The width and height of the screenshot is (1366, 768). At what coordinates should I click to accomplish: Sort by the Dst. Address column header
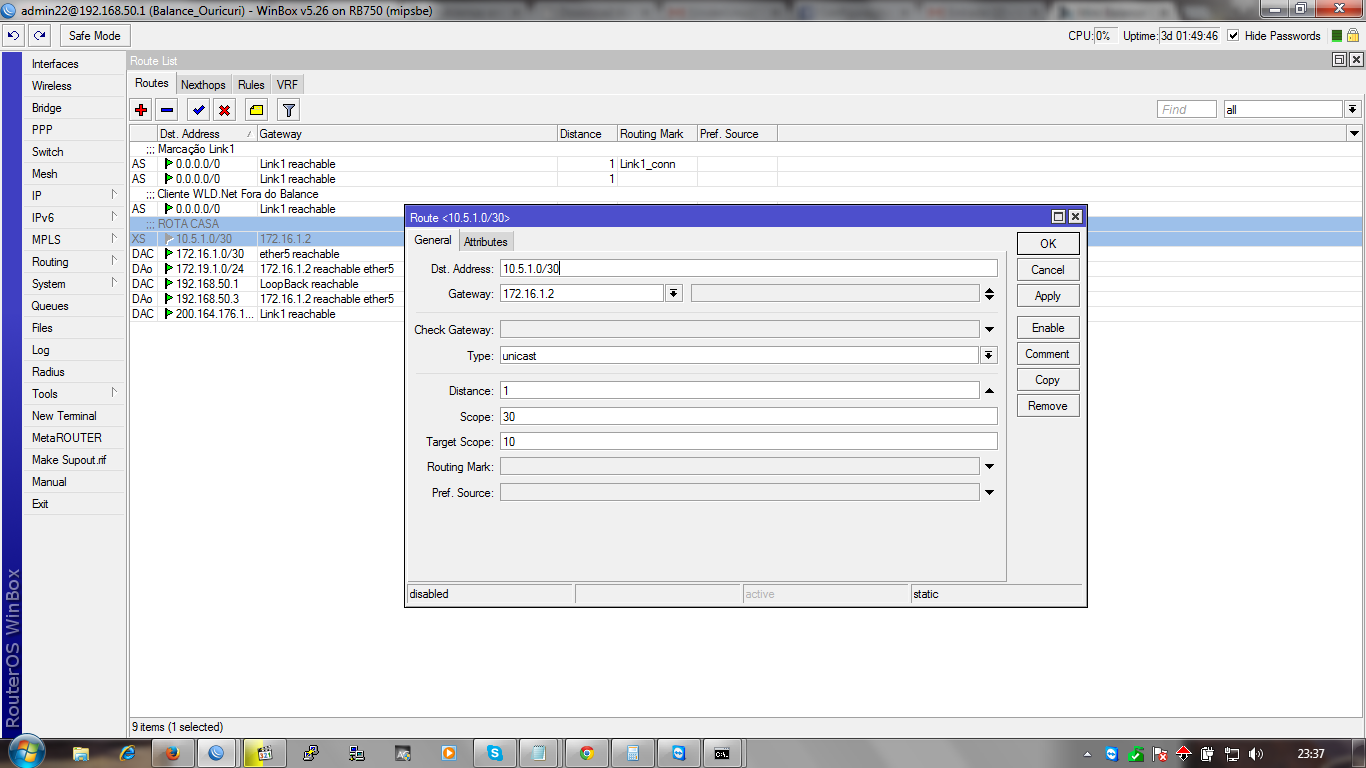tap(207, 134)
